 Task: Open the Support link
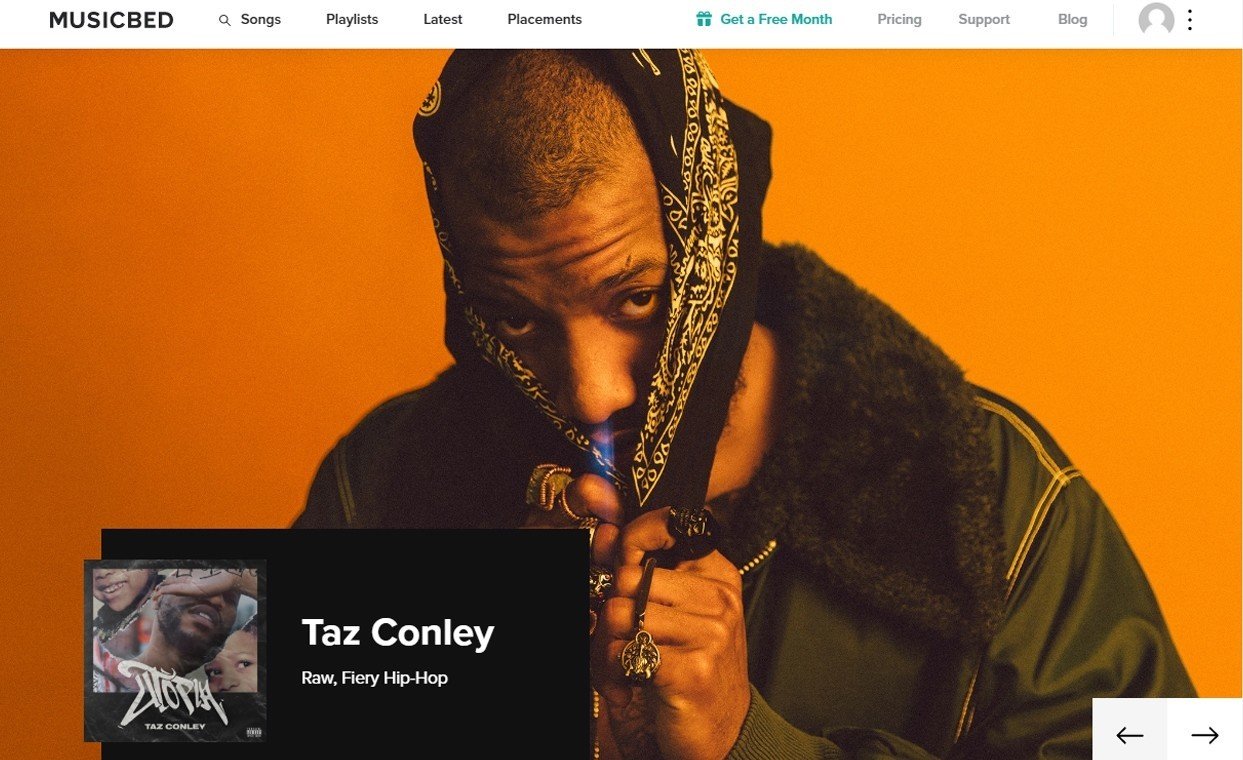click(984, 19)
